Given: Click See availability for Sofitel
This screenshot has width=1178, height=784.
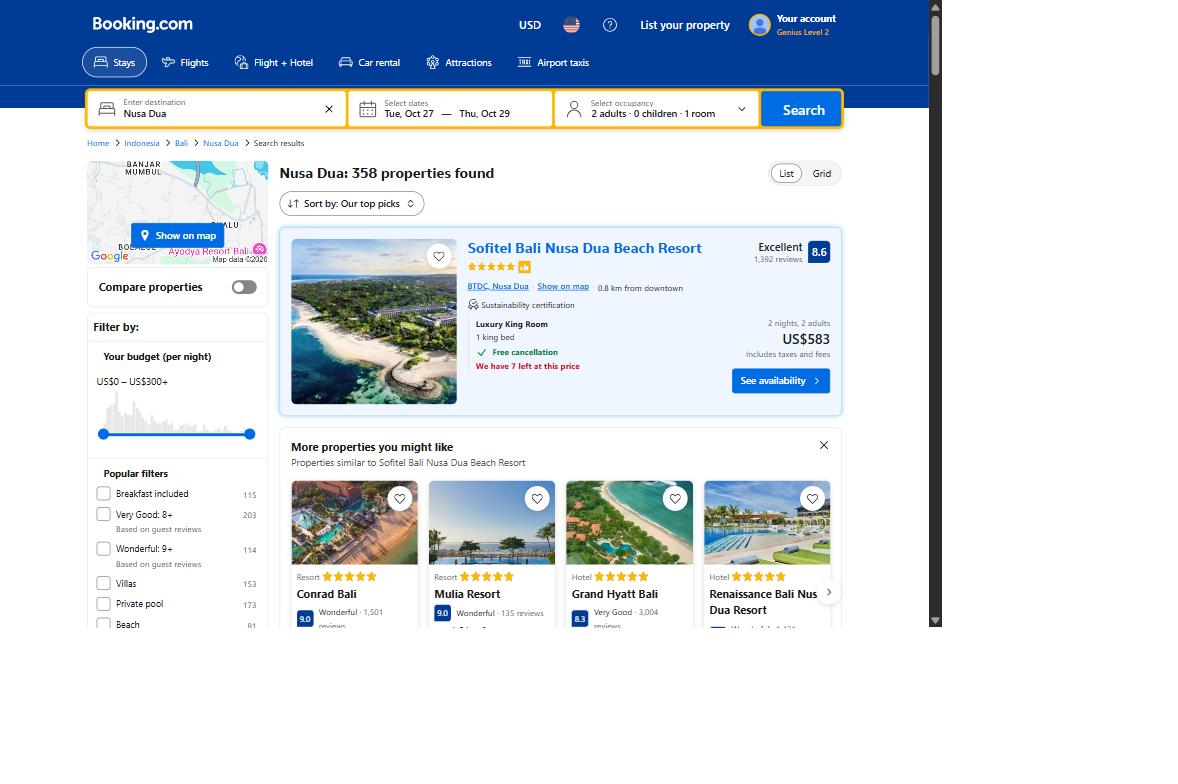Looking at the screenshot, I should [781, 381].
